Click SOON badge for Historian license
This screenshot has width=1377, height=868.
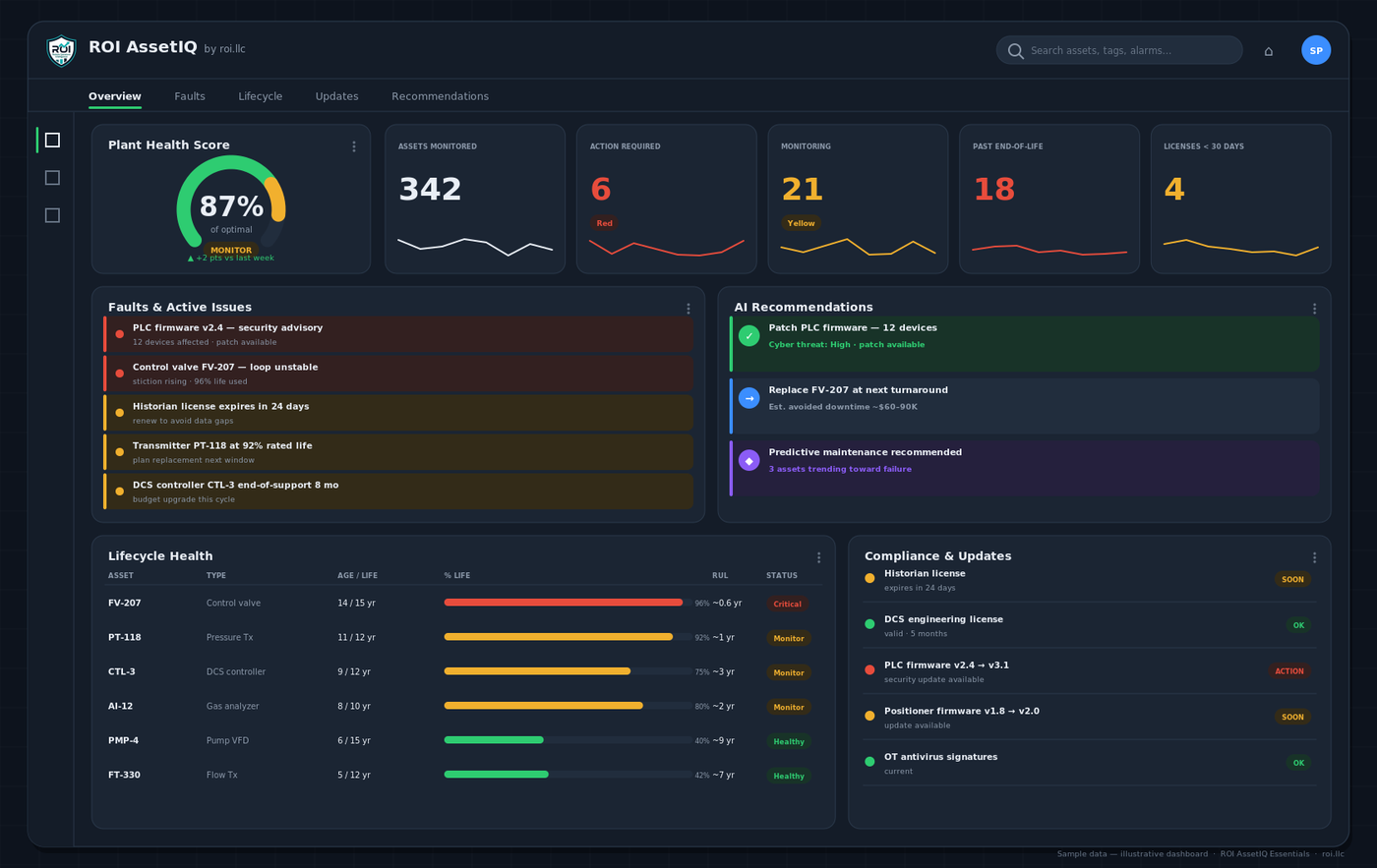coord(1292,580)
